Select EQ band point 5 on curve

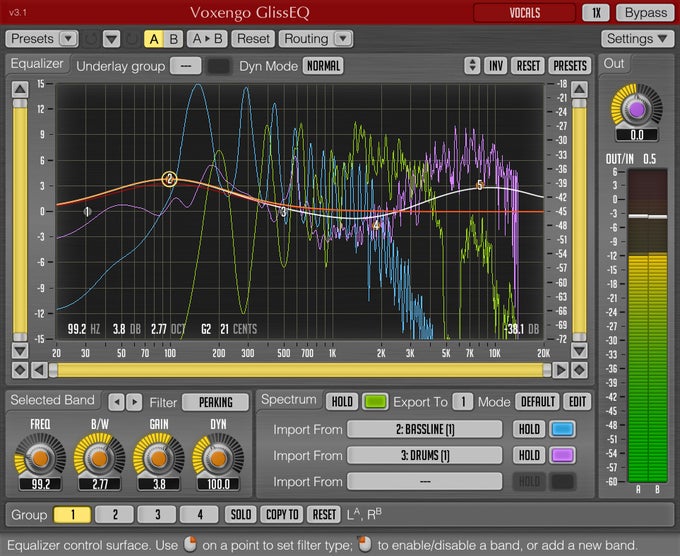(480, 186)
